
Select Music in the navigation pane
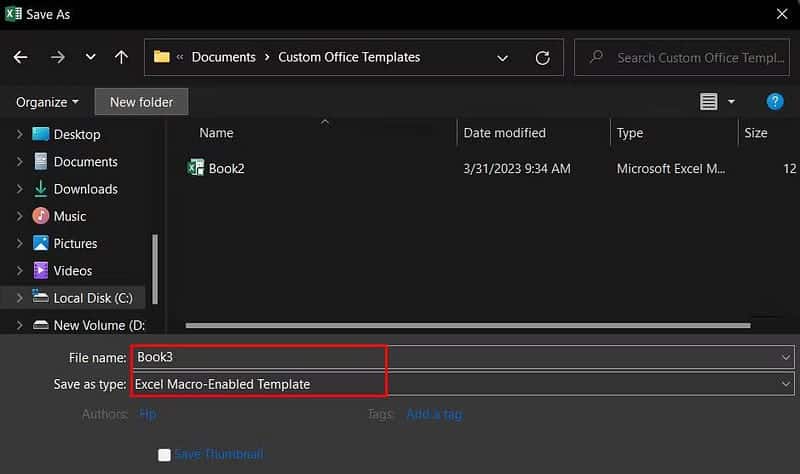click(x=69, y=216)
